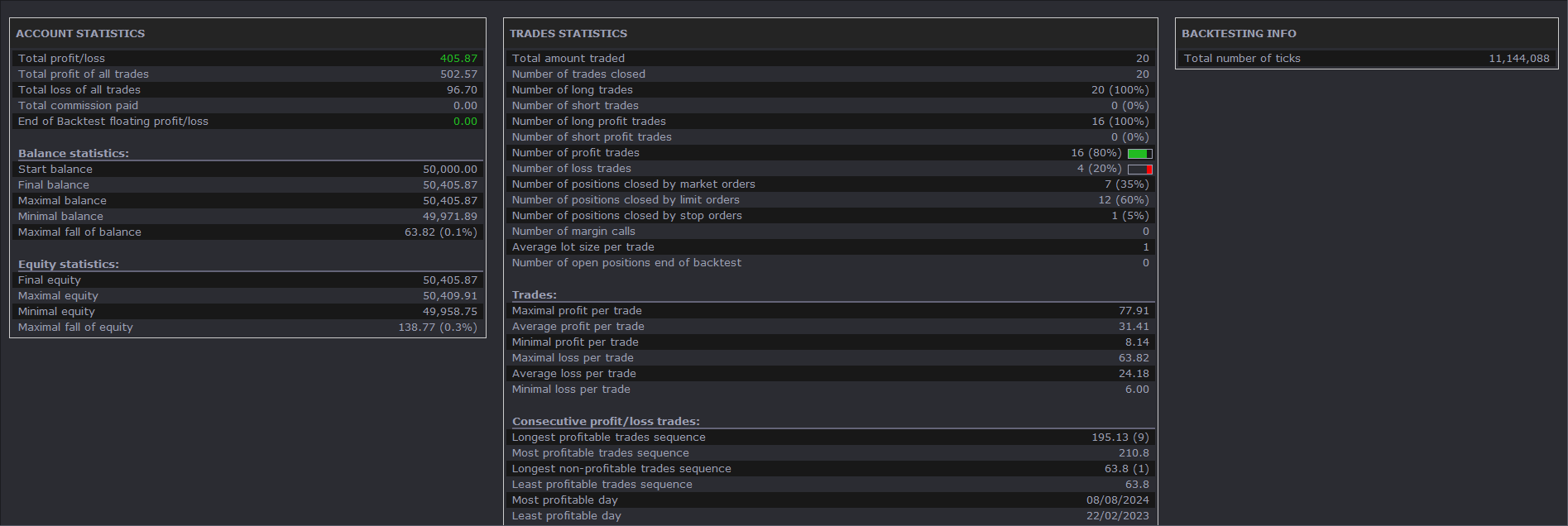Click the Number of trades closed row
Viewport: 1568px width, 526px height.
(830, 74)
